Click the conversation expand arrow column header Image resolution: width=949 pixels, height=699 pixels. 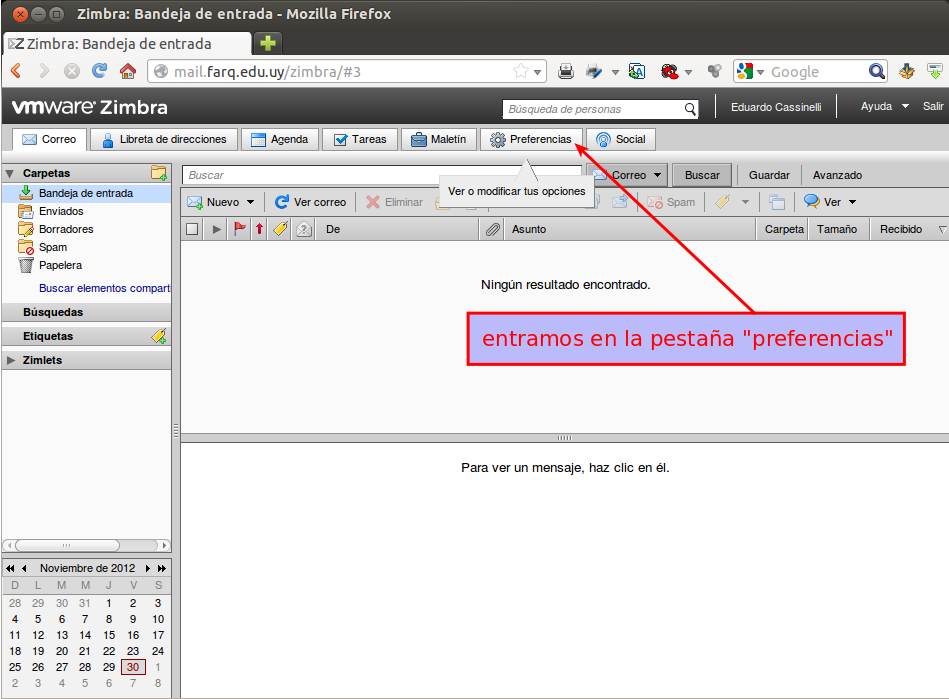pyautogui.click(x=217, y=229)
